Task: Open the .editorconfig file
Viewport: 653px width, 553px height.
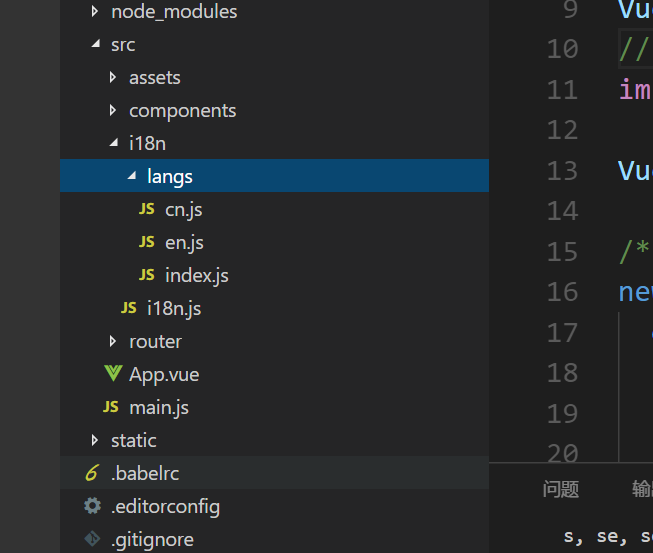Action: tap(165, 507)
